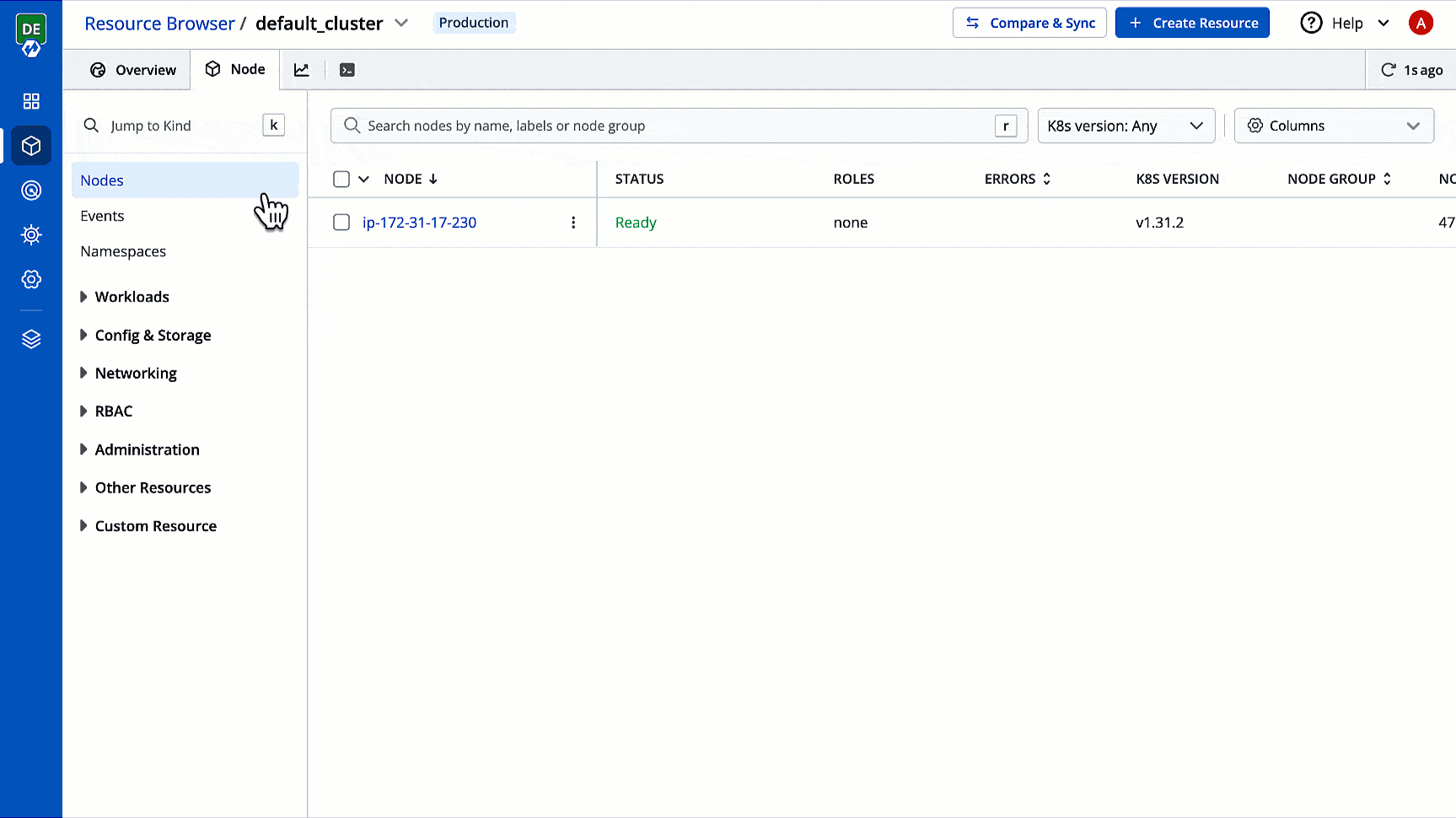Open node ip-172-31-17-230 link
This screenshot has width=1456, height=818.
tap(419, 222)
